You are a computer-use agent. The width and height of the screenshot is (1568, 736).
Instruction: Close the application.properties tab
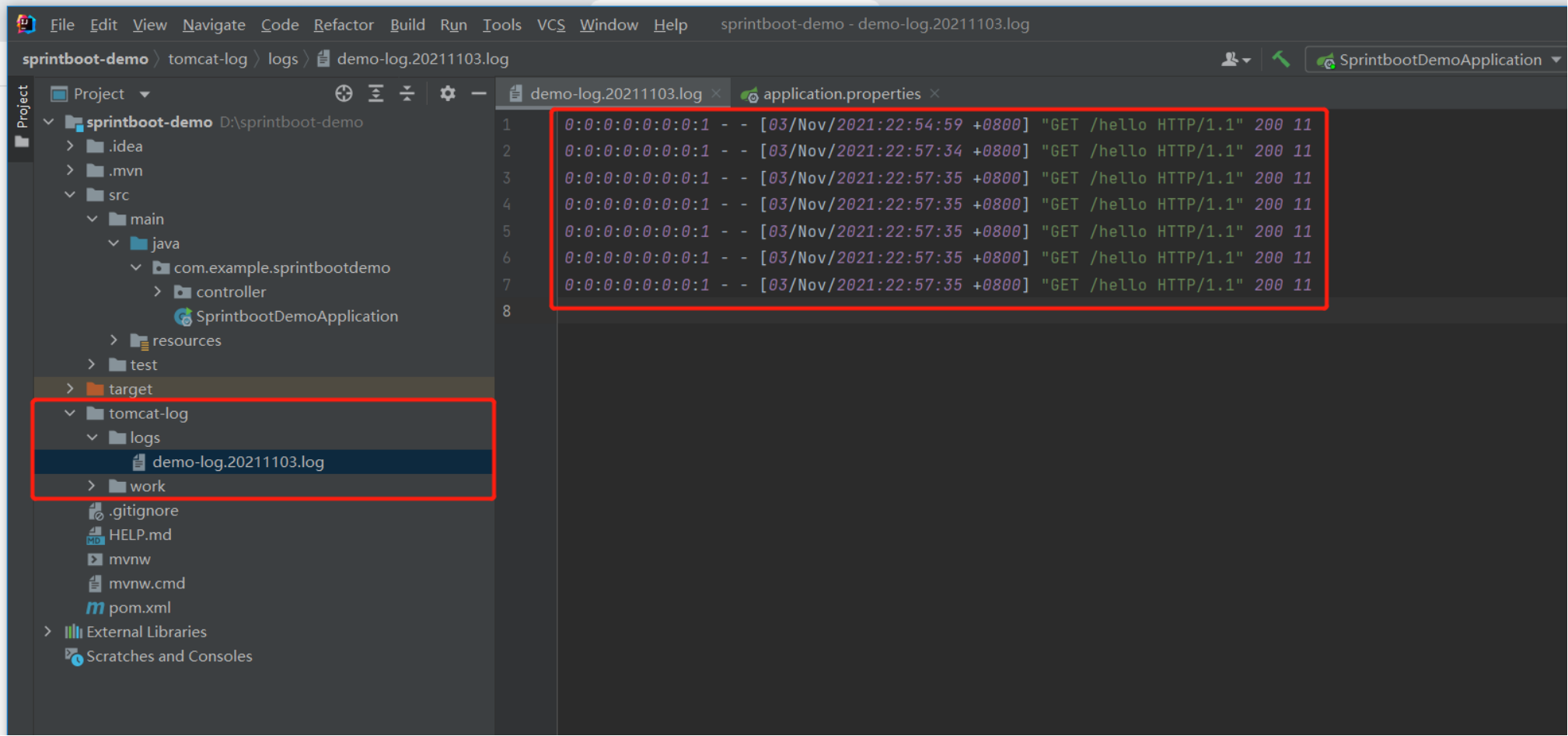(x=934, y=93)
